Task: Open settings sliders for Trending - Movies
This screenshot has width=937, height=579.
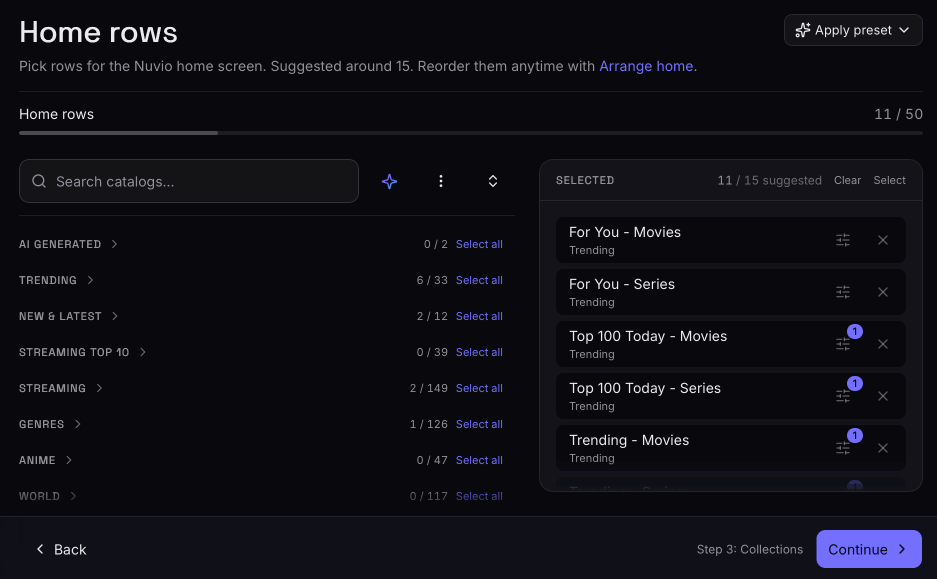Action: (843, 448)
